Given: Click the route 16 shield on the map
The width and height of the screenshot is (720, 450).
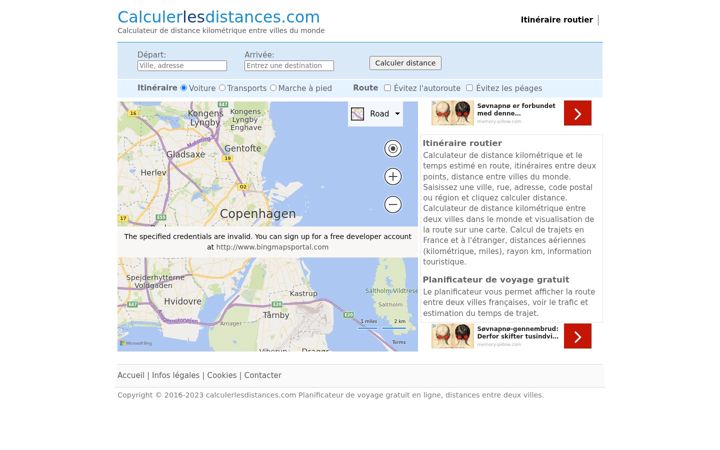Looking at the screenshot, I should click(x=133, y=113).
